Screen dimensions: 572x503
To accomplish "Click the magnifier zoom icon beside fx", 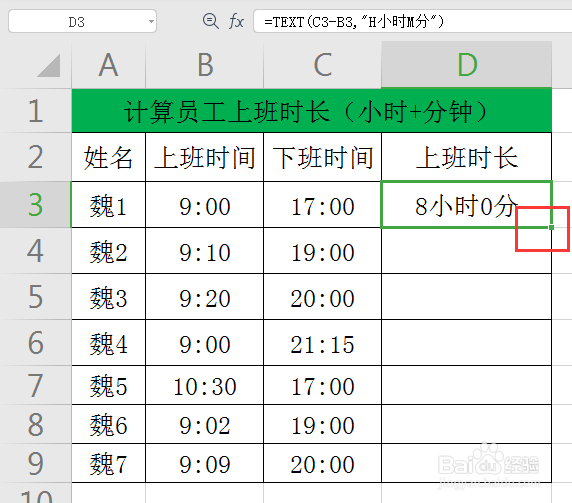I will coord(210,21).
